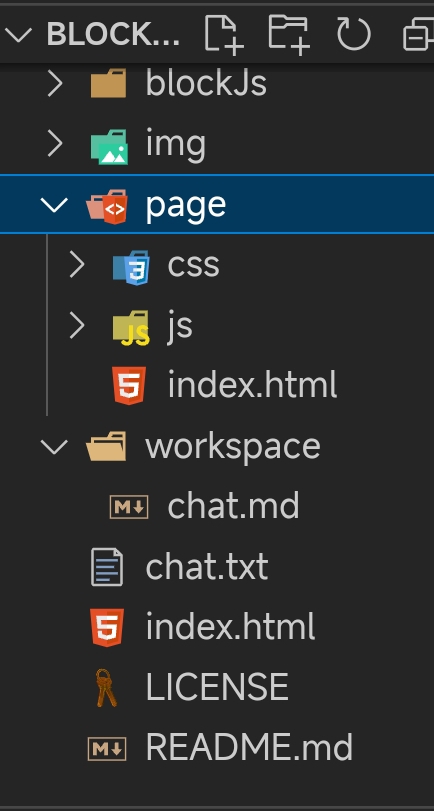Expand the css folder chevron
The width and height of the screenshot is (434, 811).
point(77,264)
